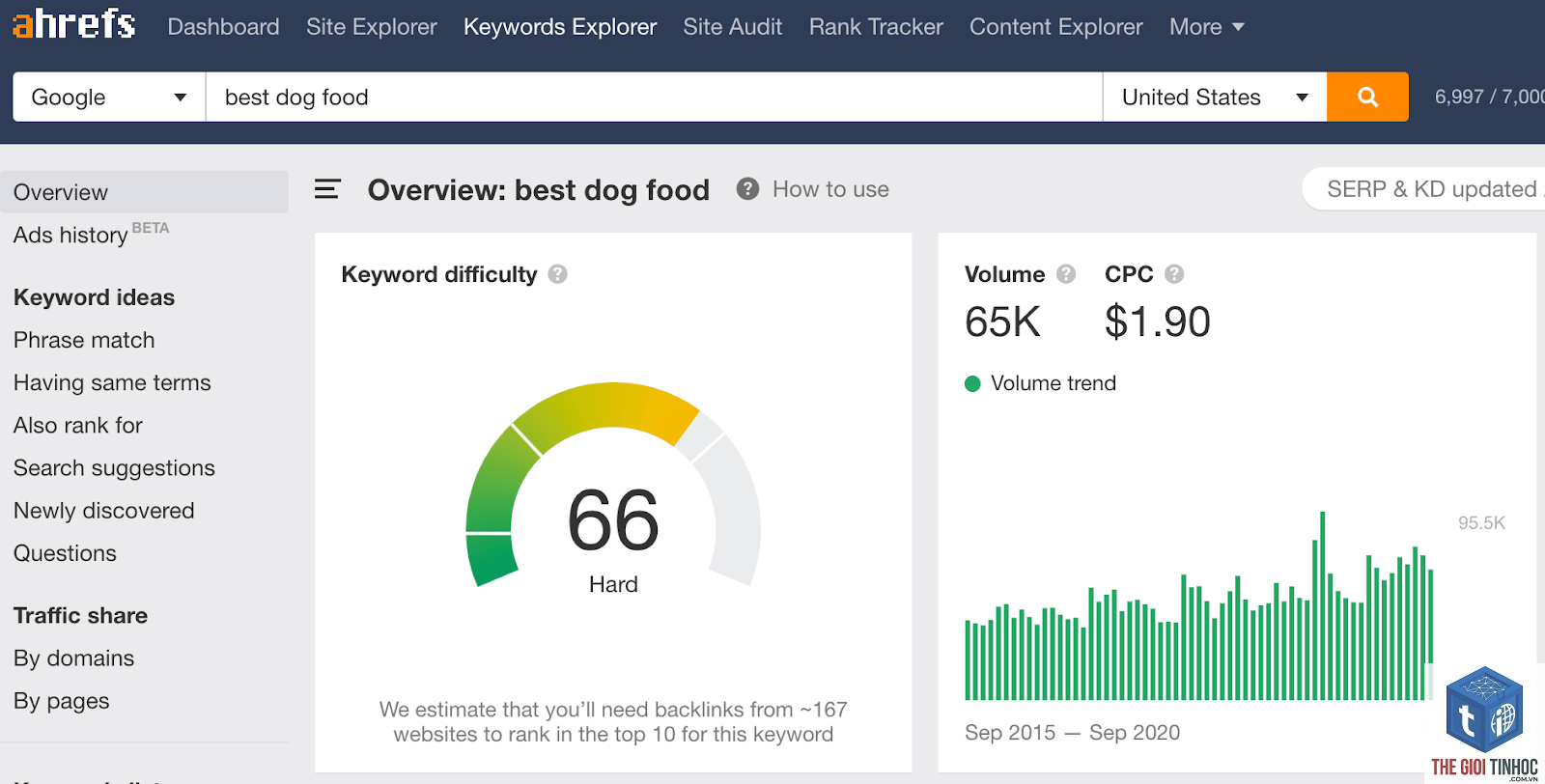The width and height of the screenshot is (1545, 784).
Task: Click the ahrefs logo
Action: click(73, 23)
